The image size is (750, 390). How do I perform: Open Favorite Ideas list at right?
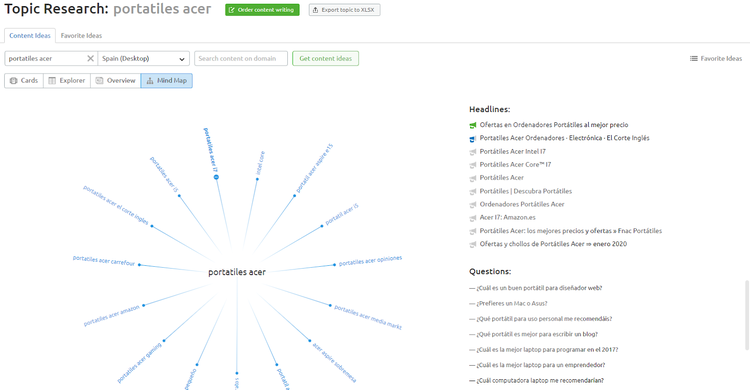[716, 58]
